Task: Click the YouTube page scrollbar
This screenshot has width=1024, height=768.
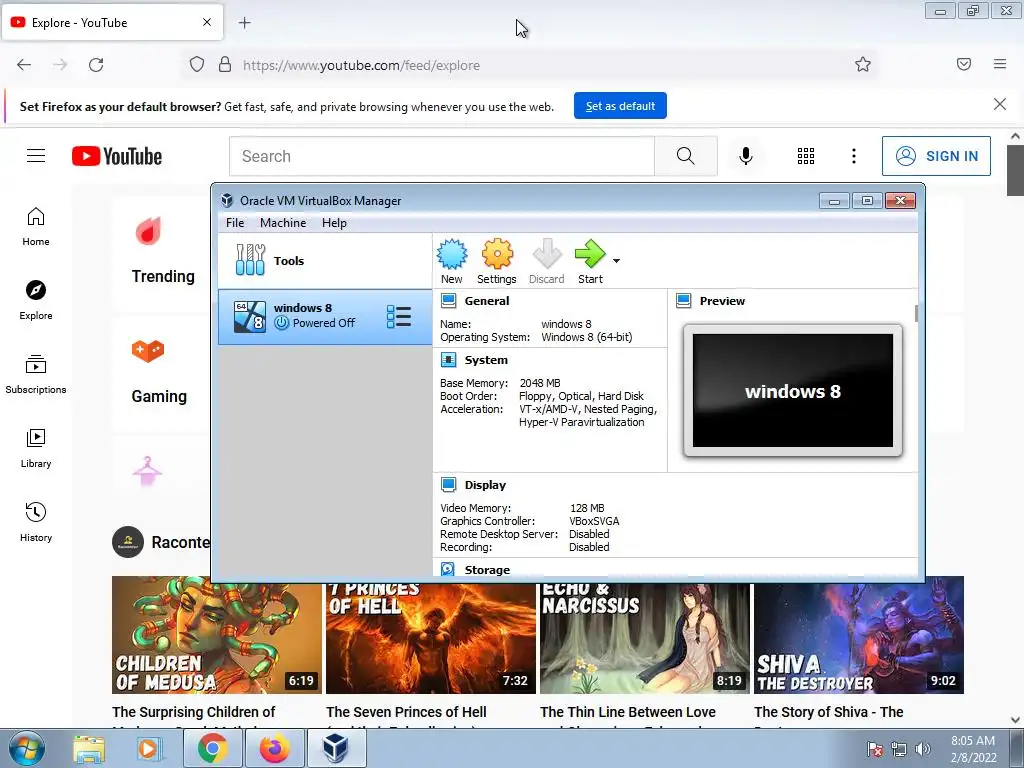Action: click(x=1015, y=170)
